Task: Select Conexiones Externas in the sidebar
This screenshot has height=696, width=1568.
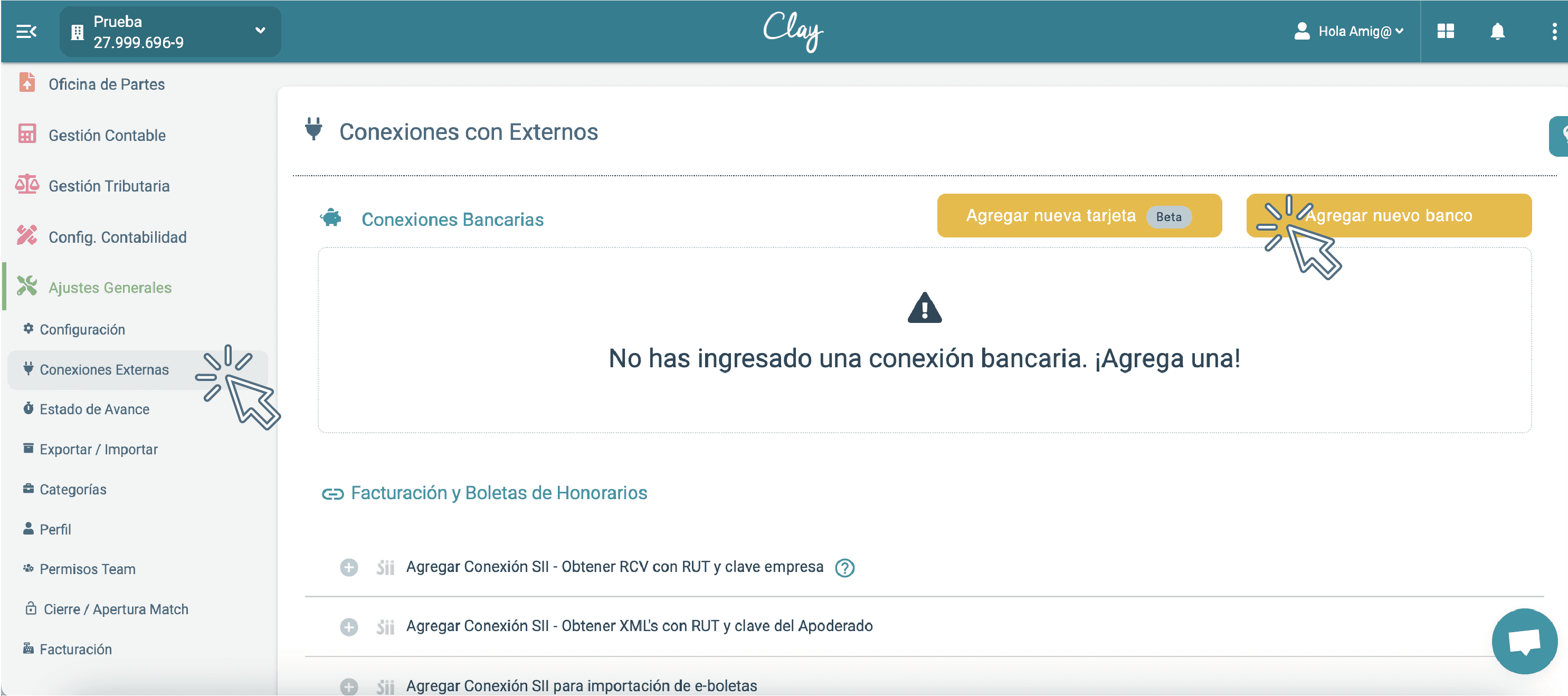Action: click(x=104, y=369)
